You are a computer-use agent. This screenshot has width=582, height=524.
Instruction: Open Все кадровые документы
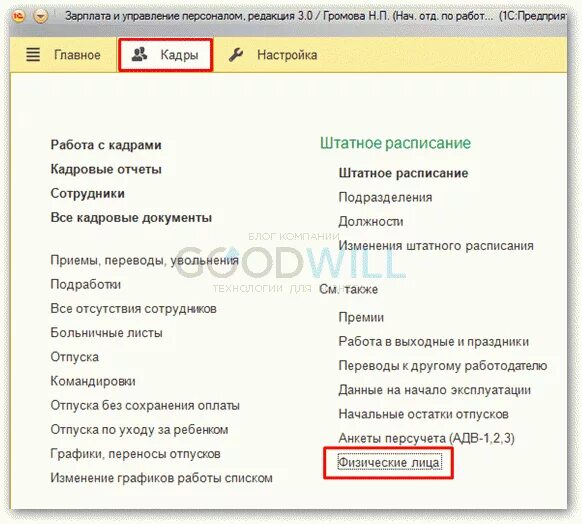131,217
